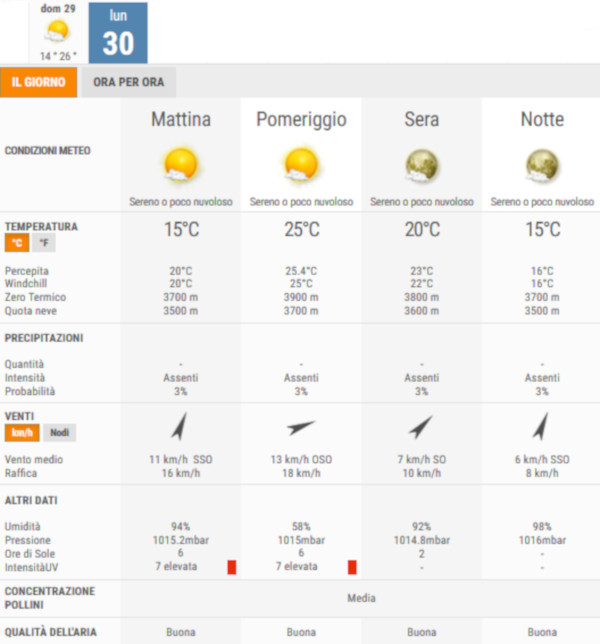Viewport: 600px width, 644px height.
Task: Click the red UV indicator for Mattina
Action: pyautogui.click(x=232, y=567)
